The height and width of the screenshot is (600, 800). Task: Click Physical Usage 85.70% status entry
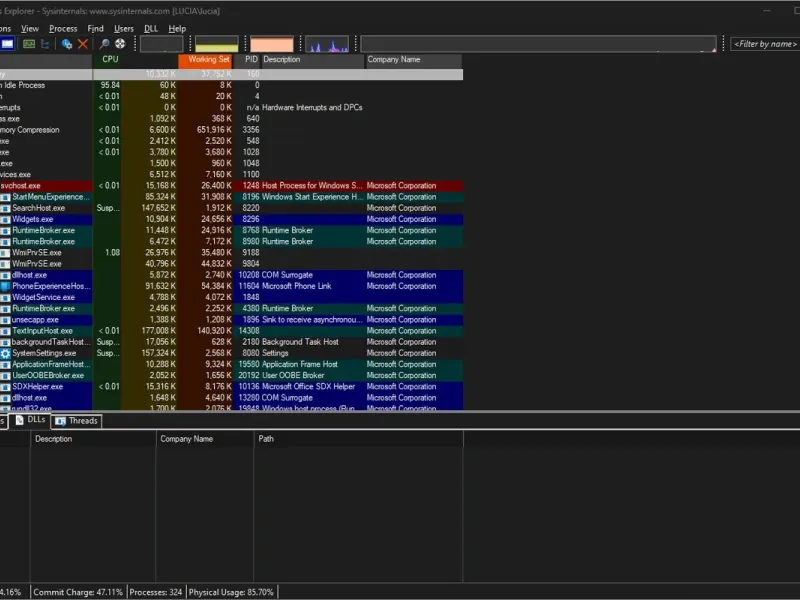tap(231, 592)
